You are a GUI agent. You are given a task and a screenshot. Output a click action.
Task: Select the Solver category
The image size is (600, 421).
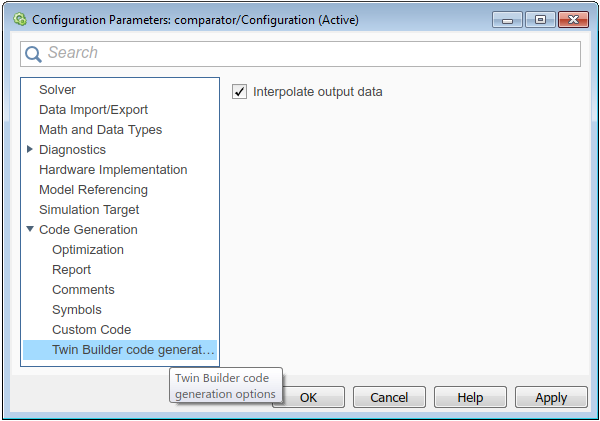[57, 90]
